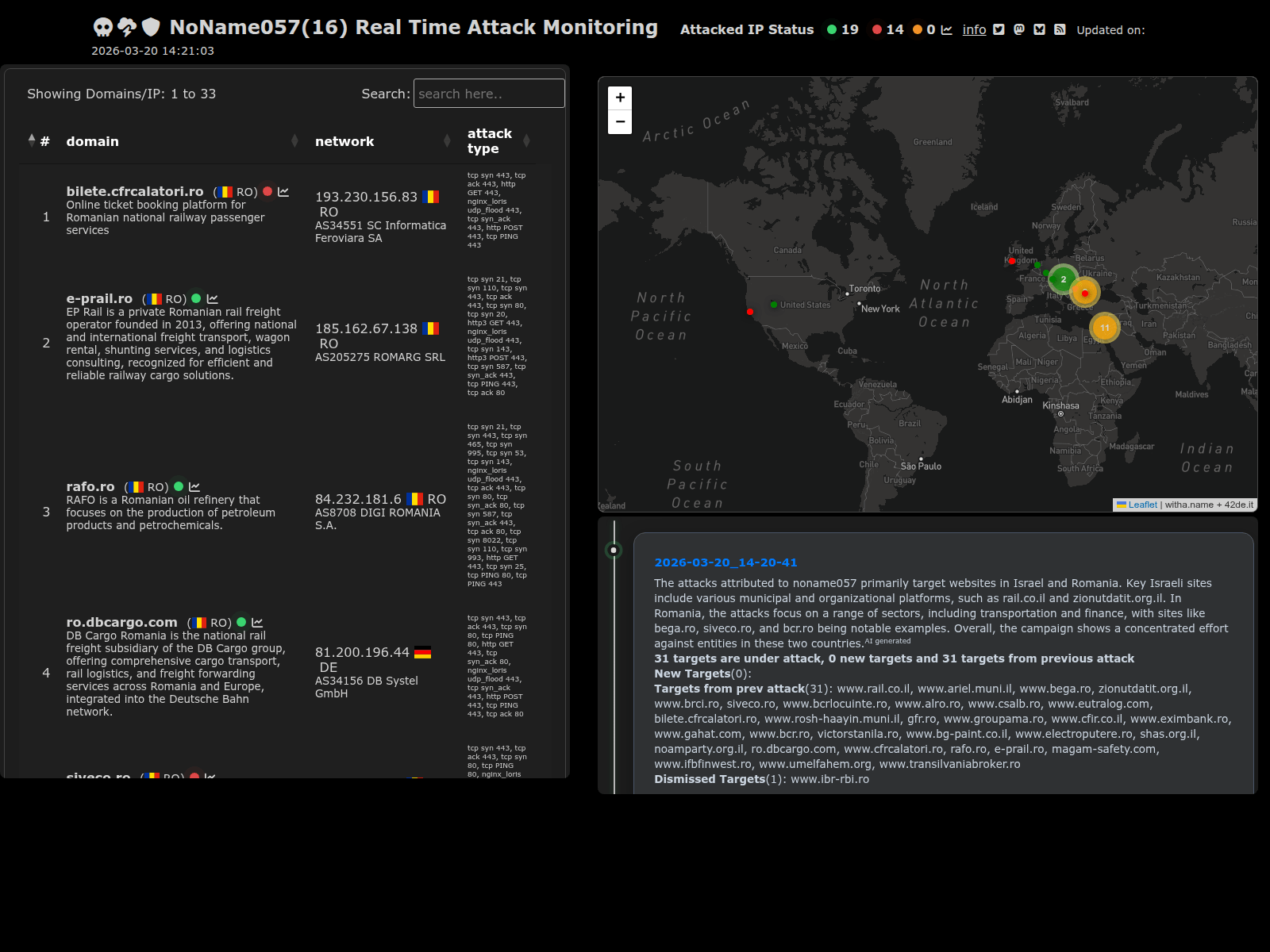
Task: Open chart icon beside rafo.ro
Action: [x=194, y=487]
